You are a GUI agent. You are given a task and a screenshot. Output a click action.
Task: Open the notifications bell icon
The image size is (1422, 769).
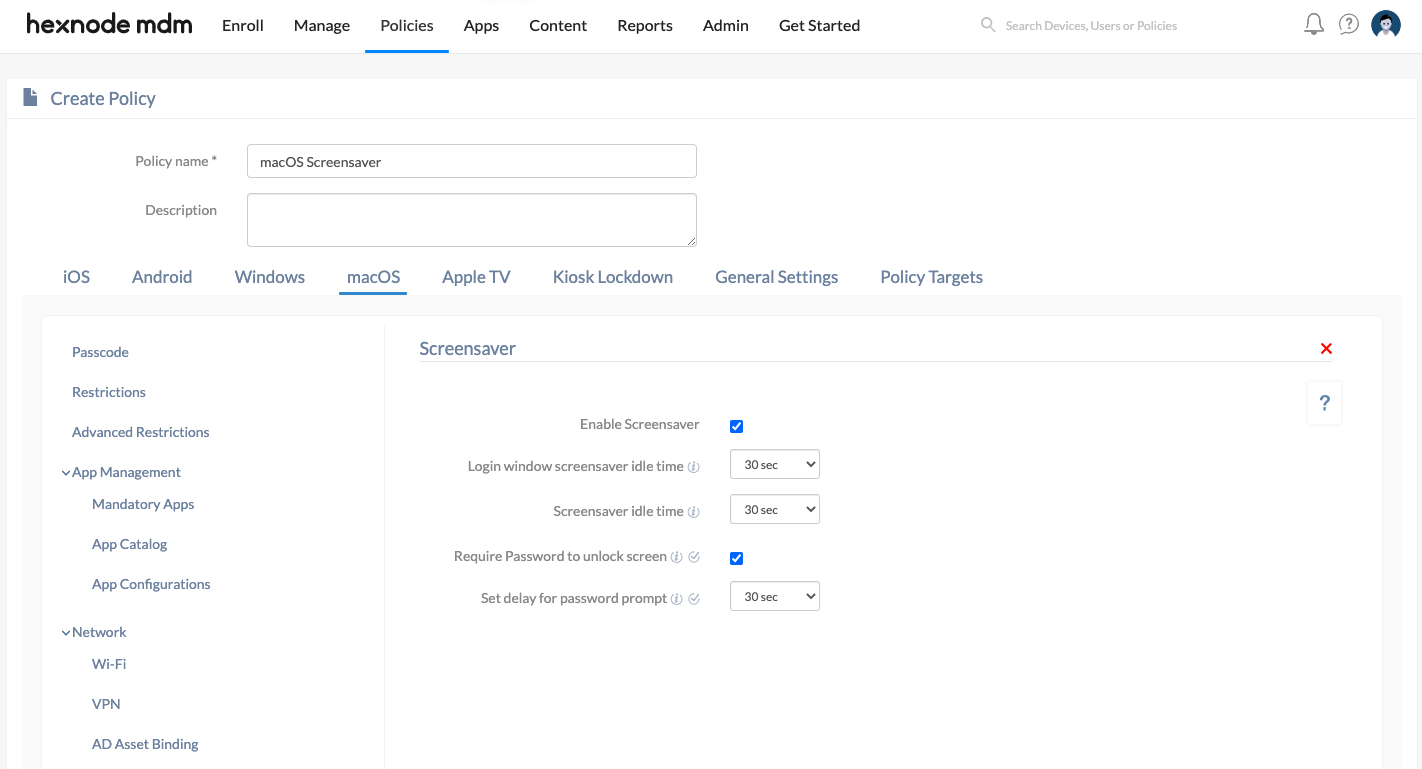1314,25
